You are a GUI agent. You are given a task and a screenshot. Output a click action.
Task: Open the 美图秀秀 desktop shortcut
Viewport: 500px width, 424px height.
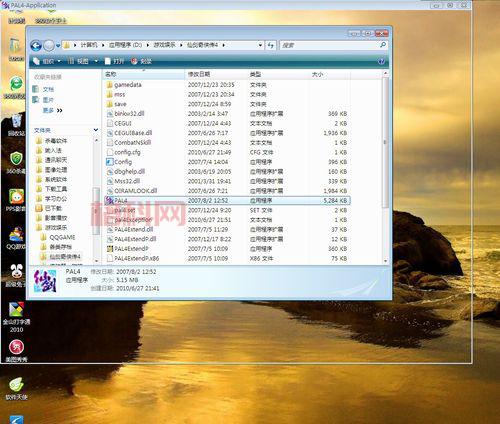(x=16, y=351)
